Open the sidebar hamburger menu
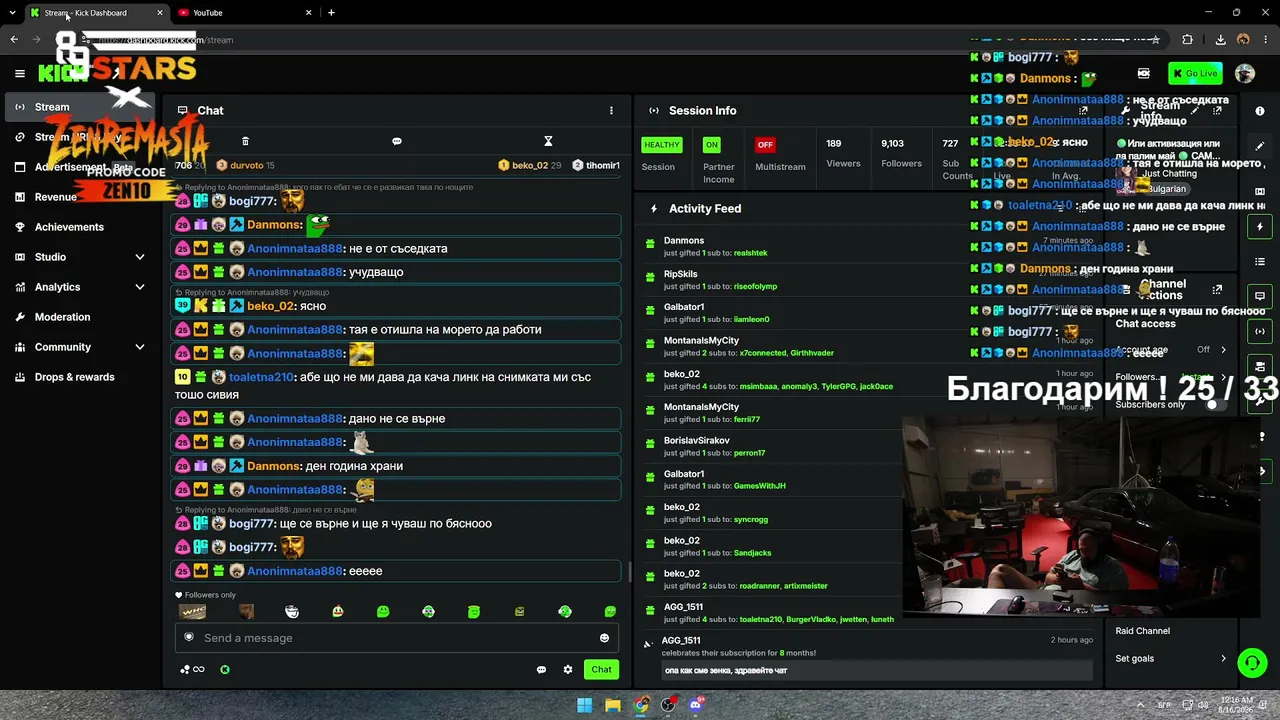 (20, 73)
